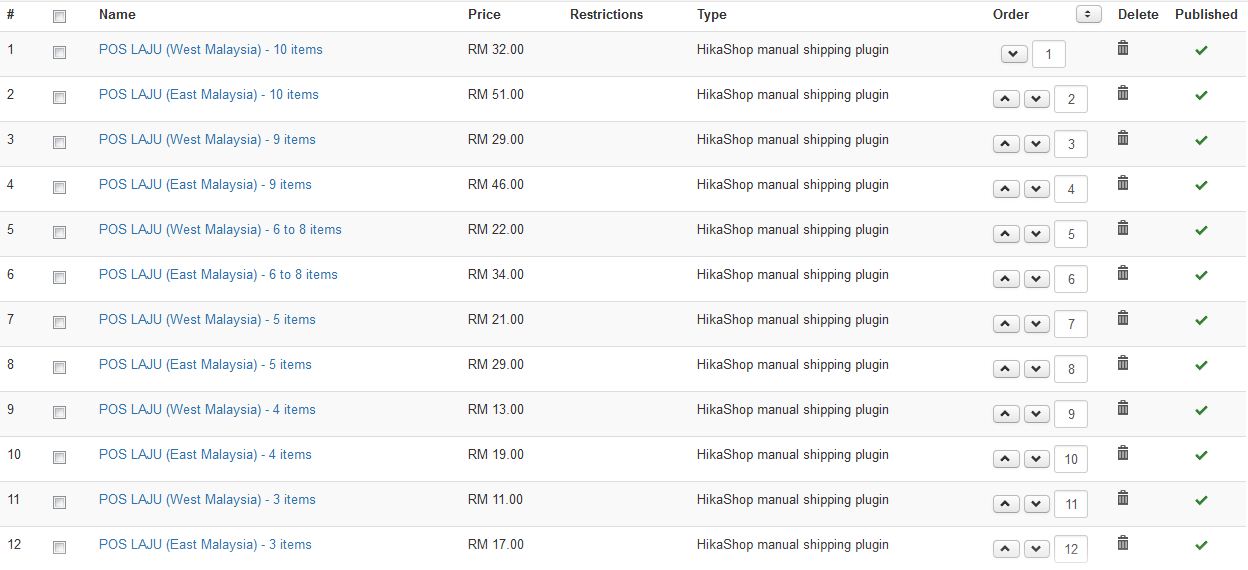Sort table by Price column header
This screenshot has height=570, width=1248.
click(484, 15)
